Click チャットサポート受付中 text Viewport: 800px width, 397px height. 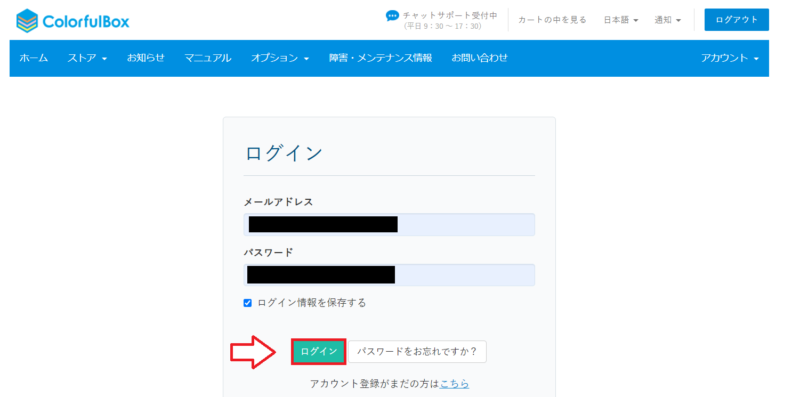coord(449,15)
